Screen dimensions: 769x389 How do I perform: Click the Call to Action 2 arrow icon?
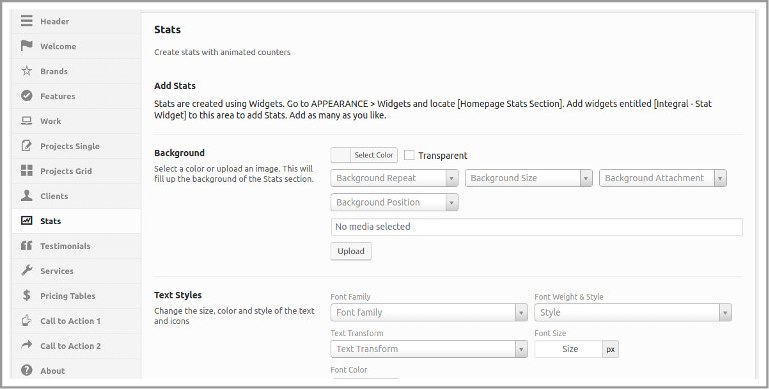tap(26, 345)
